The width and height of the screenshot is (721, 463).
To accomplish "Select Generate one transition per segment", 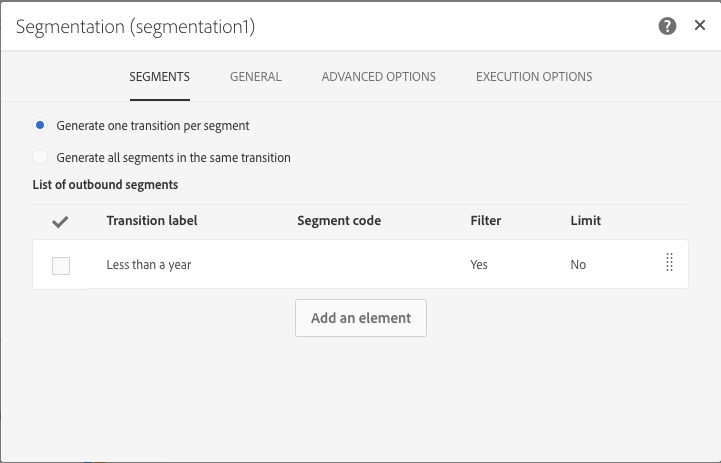I will [40, 126].
